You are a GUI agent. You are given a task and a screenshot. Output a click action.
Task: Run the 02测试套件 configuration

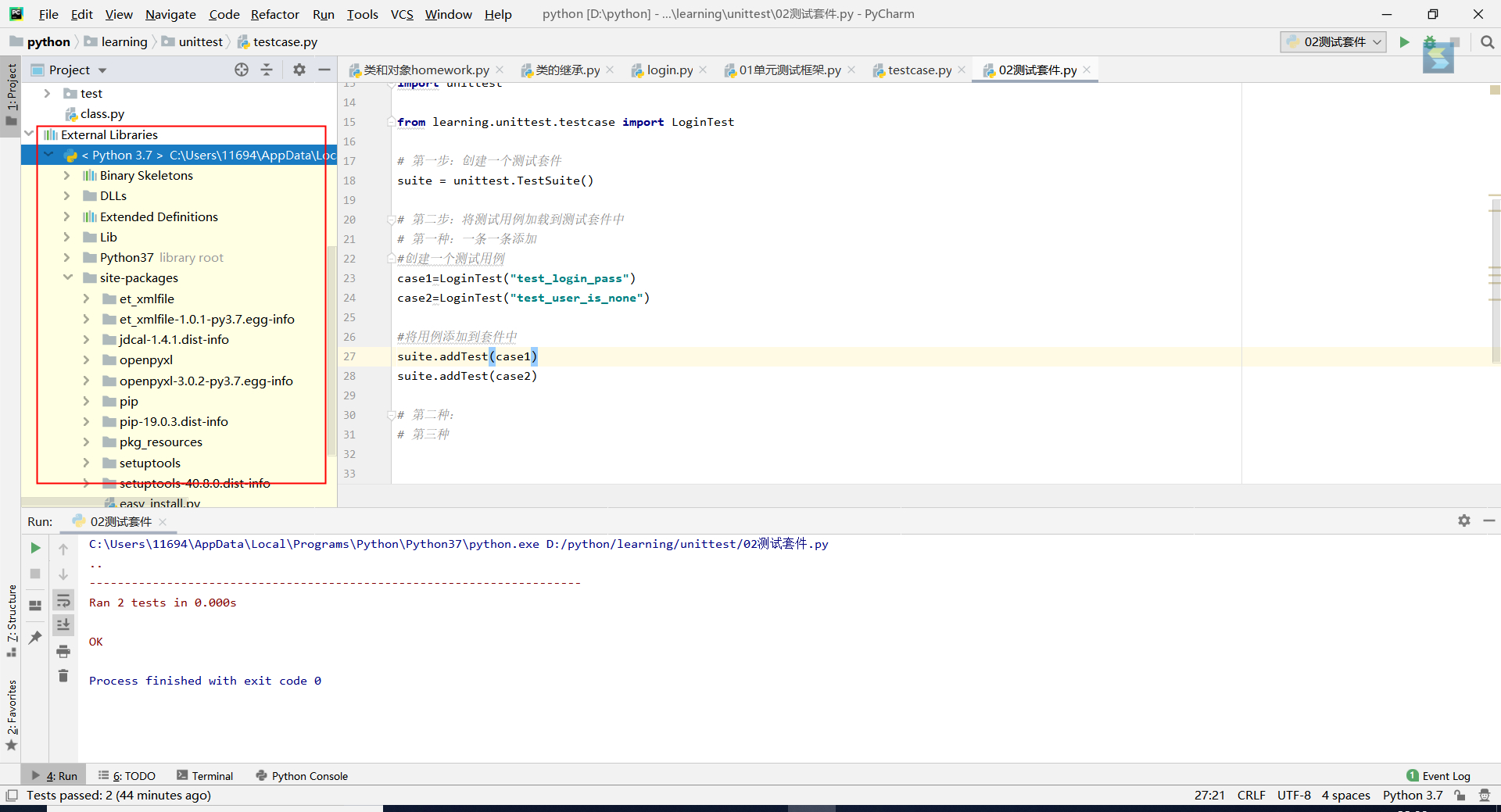pyautogui.click(x=1404, y=41)
